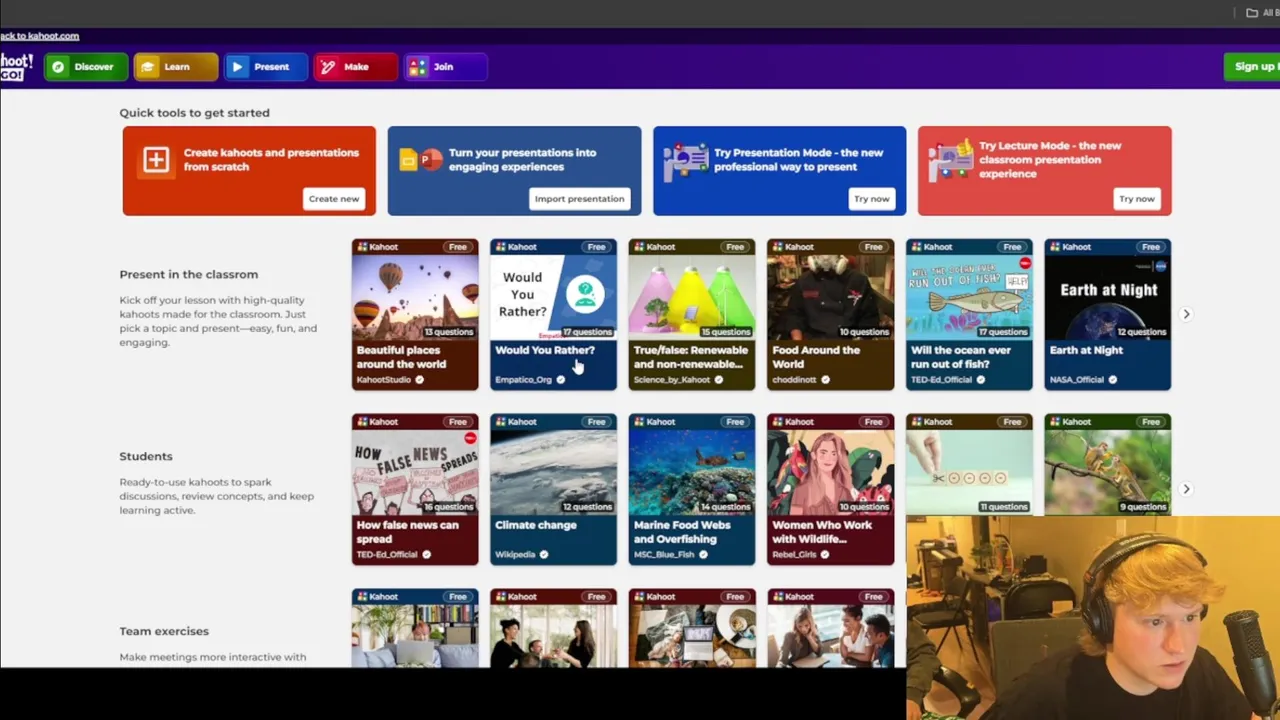Show the next kahoots in the Present in the classroom row
The height and width of the screenshot is (720, 1280).
tap(1186, 314)
